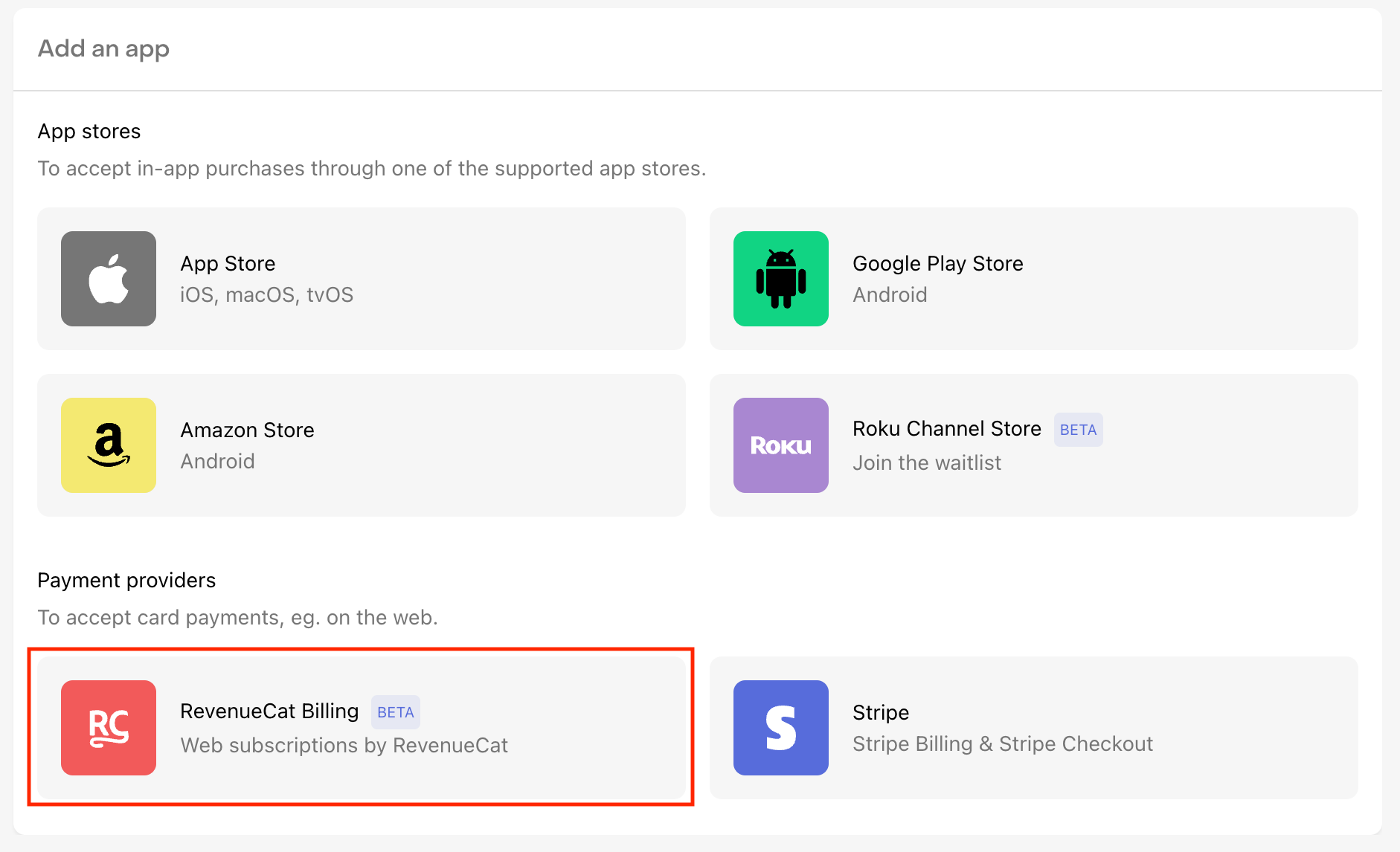The width and height of the screenshot is (1400, 852).
Task: Click the Apple logo App Store icon
Action: [x=109, y=279]
